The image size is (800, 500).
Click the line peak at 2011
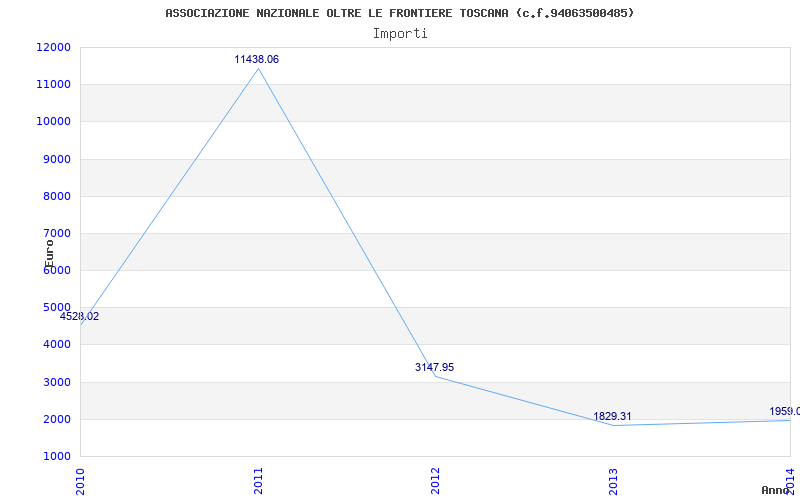click(258, 68)
